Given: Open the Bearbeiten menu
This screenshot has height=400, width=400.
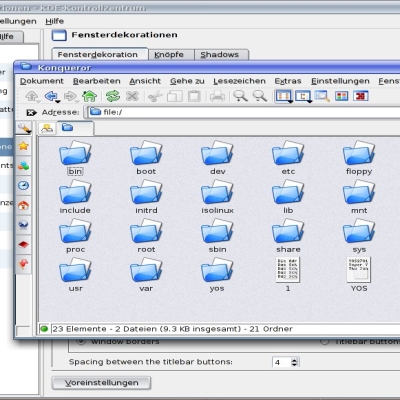Looking at the screenshot, I should (x=97, y=81).
